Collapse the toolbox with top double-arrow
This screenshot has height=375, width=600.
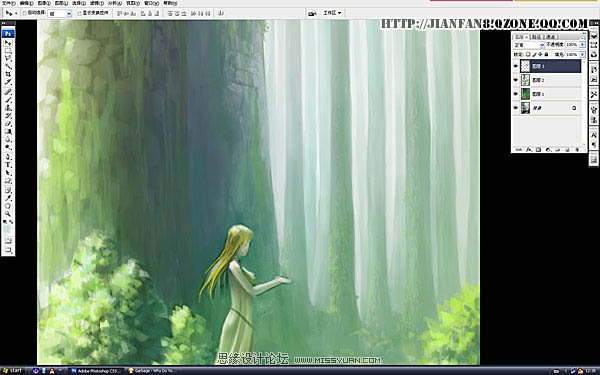click(x=4, y=23)
